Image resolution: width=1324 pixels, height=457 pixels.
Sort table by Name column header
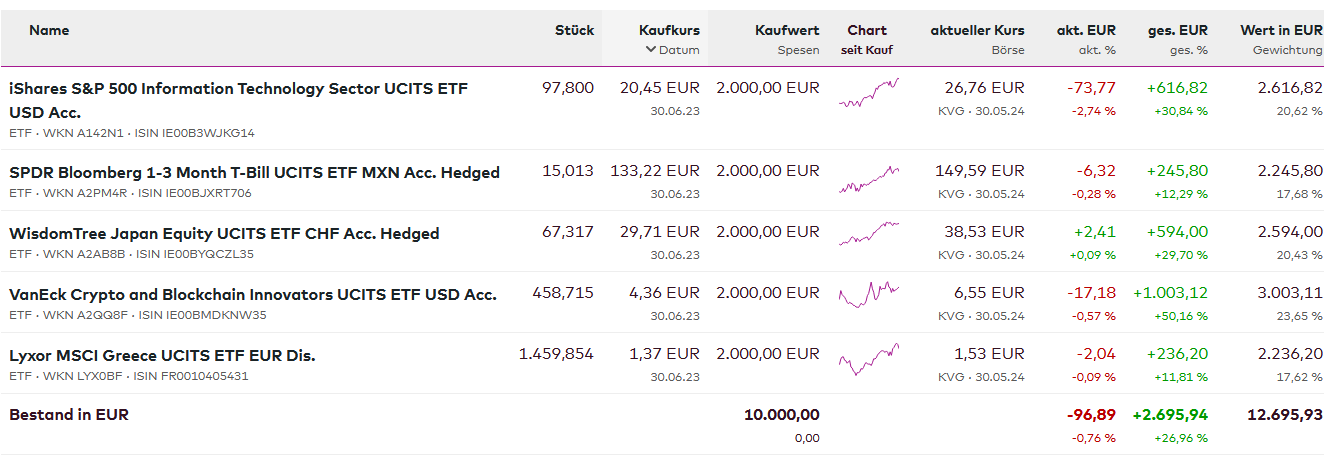click(x=49, y=30)
